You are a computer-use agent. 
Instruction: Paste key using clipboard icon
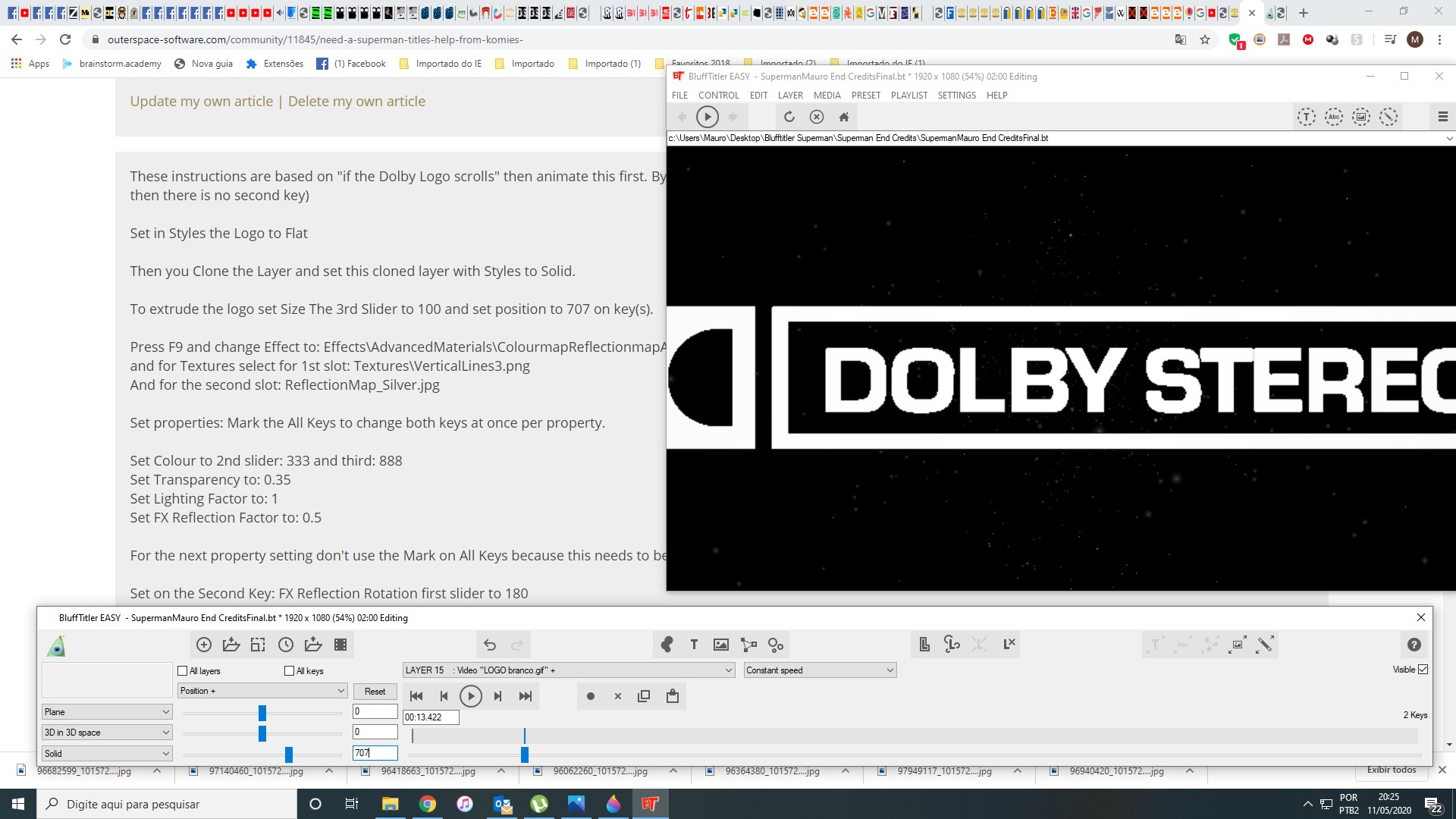click(672, 696)
